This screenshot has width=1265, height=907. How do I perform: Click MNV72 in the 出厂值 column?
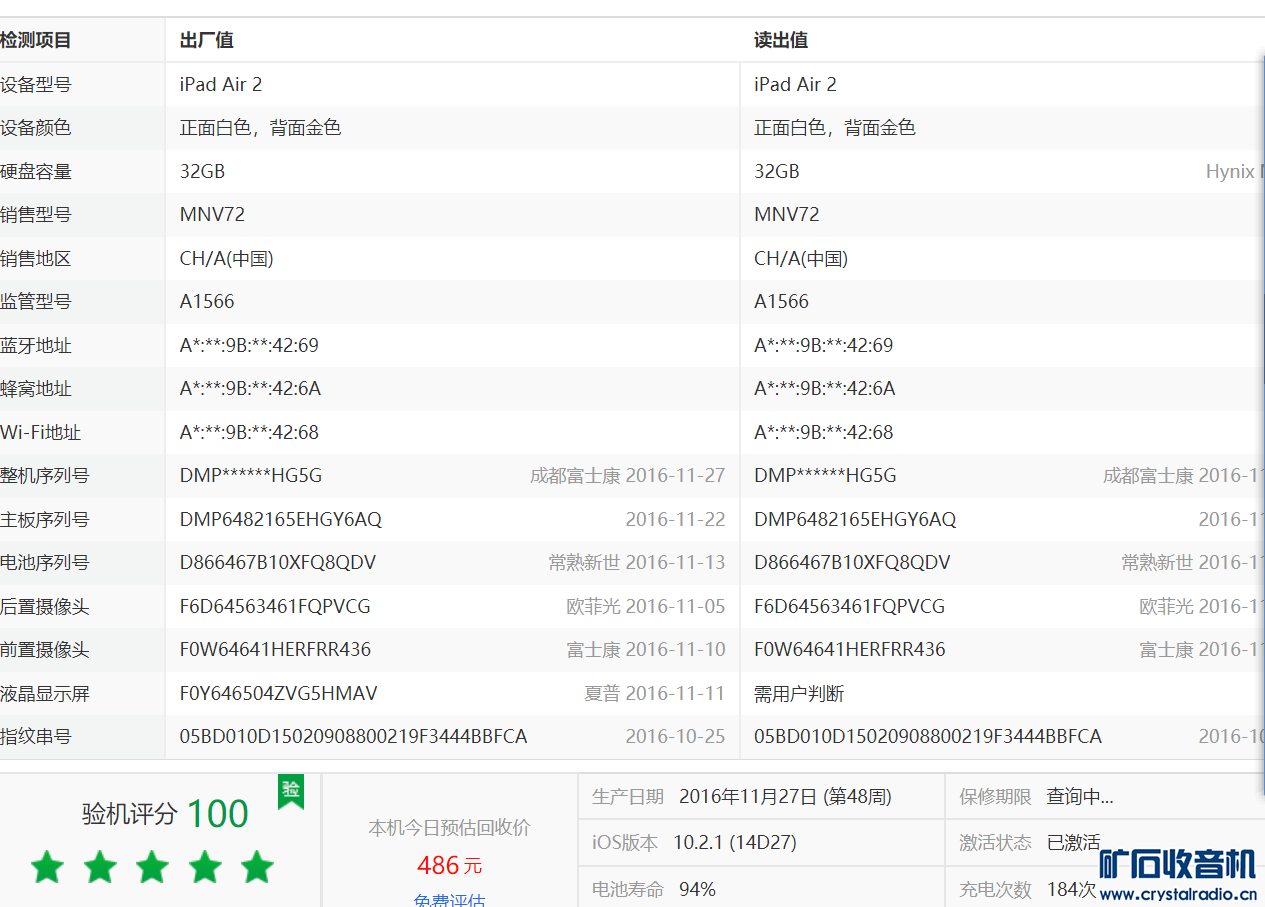pyautogui.click(x=212, y=215)
